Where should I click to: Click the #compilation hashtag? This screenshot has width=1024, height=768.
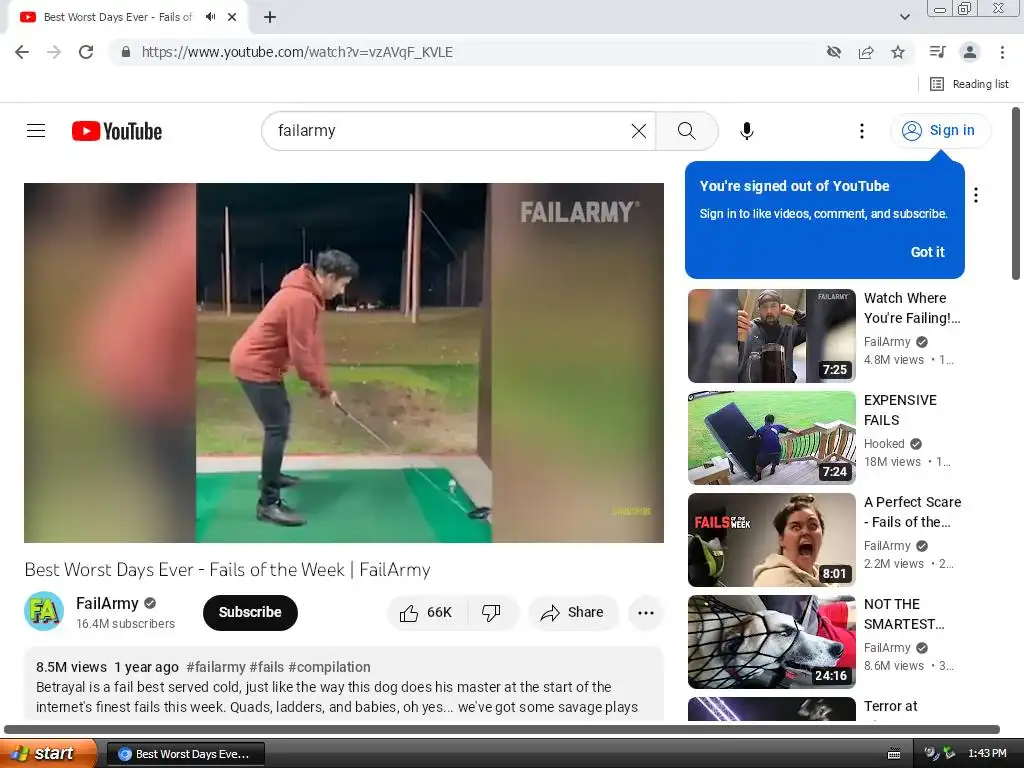point(329,667)
